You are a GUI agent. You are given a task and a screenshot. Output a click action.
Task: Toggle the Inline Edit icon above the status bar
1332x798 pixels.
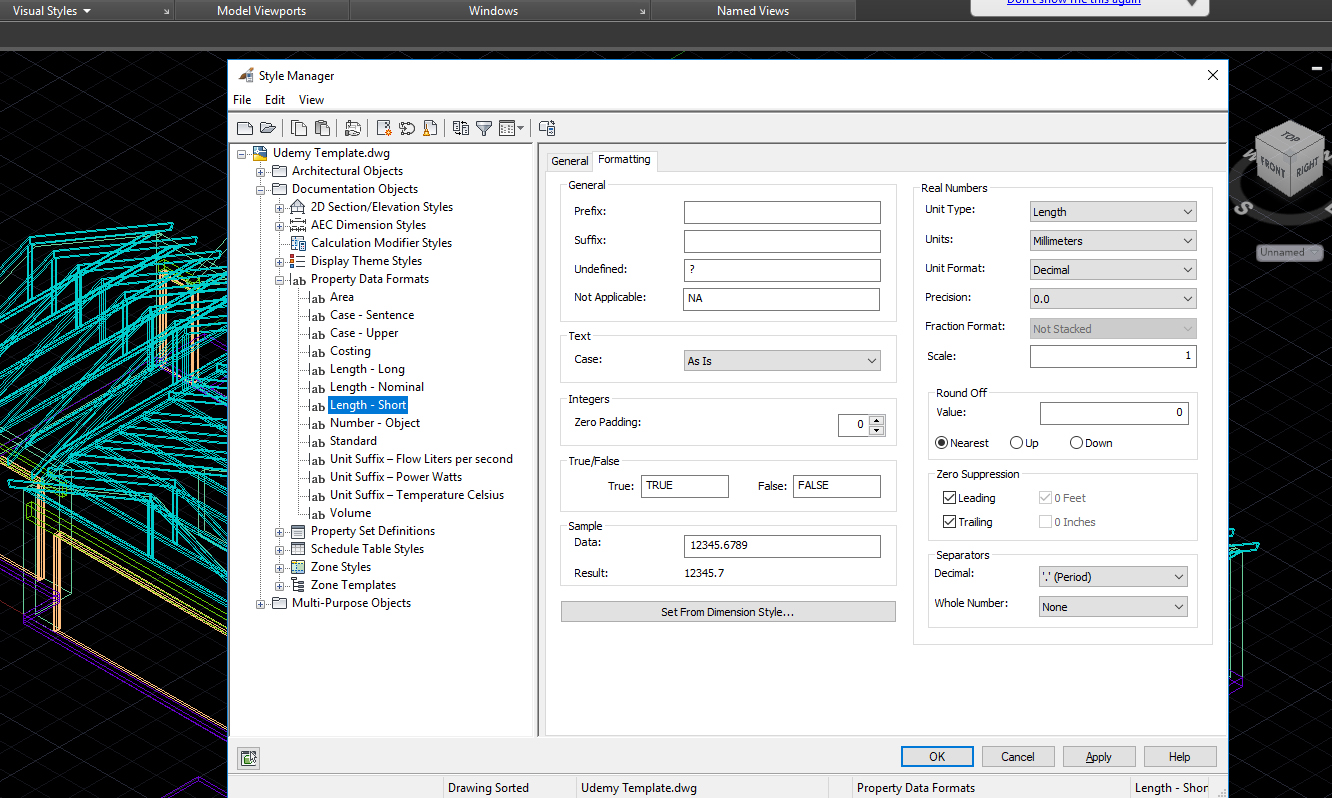point(248,759)
